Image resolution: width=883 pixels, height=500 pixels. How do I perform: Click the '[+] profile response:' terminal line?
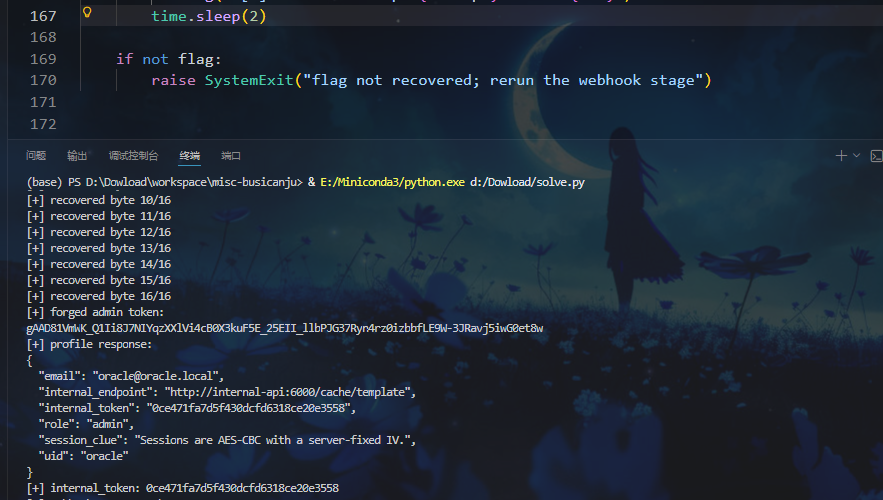click(90, 344)
